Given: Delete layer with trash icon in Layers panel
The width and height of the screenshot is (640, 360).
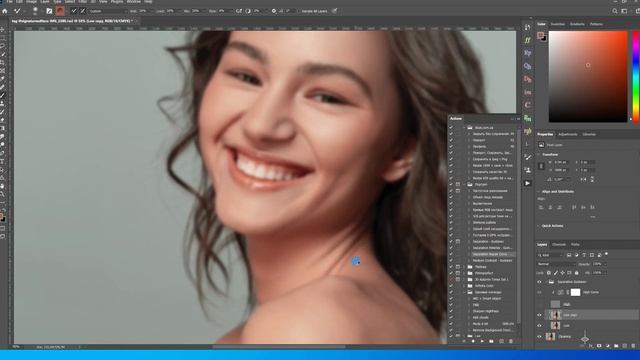Looking at the screenshot, I should click(x=633, y=346).
